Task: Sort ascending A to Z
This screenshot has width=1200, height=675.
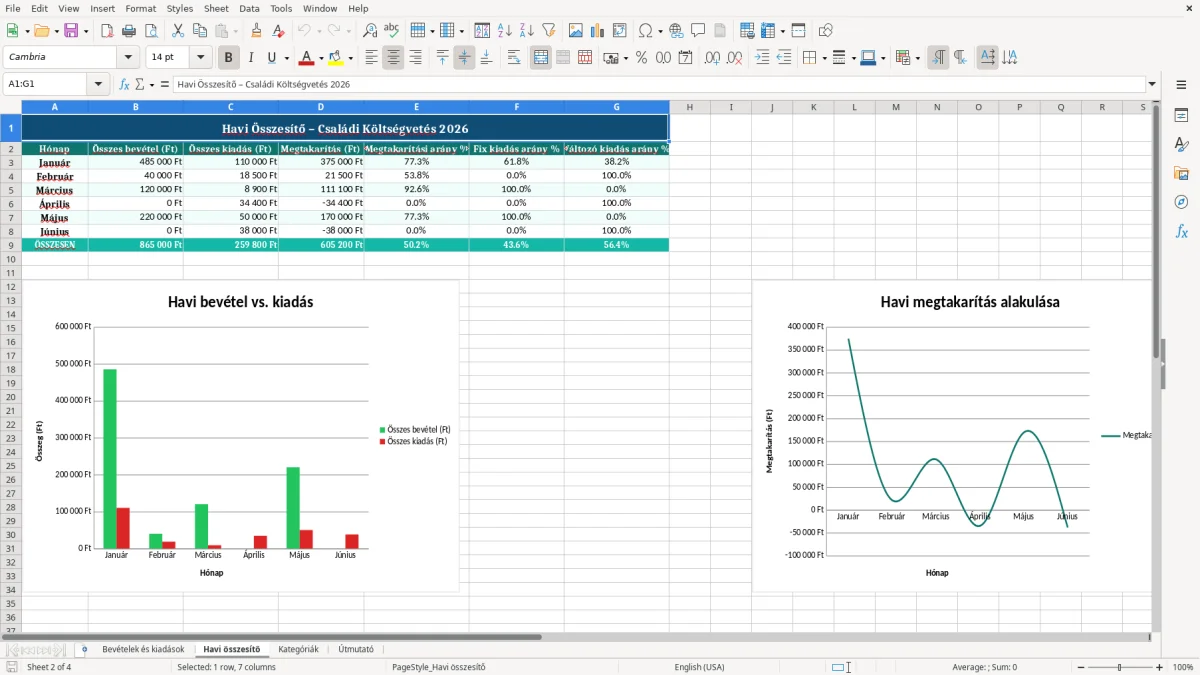Action: coord(504,31)
